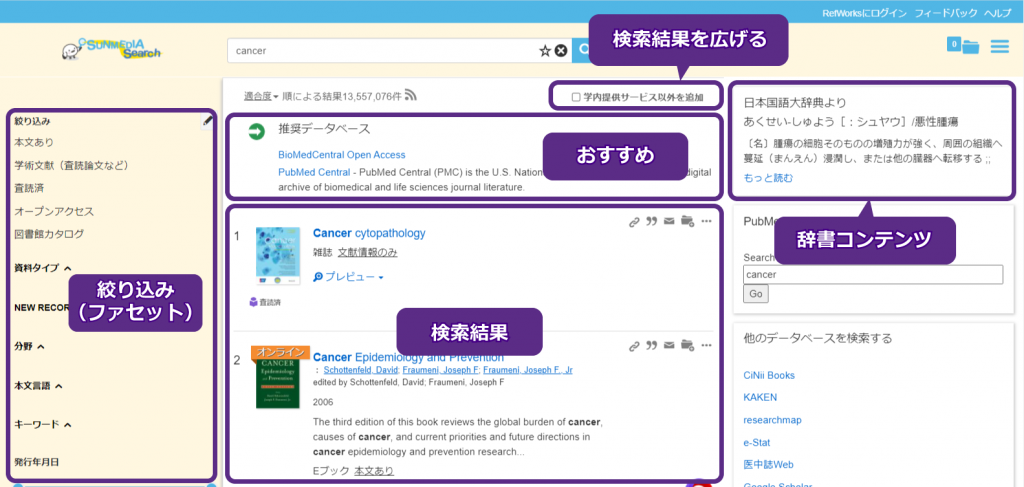Click the Go button in PubMed widget

[x=756, y=294]
